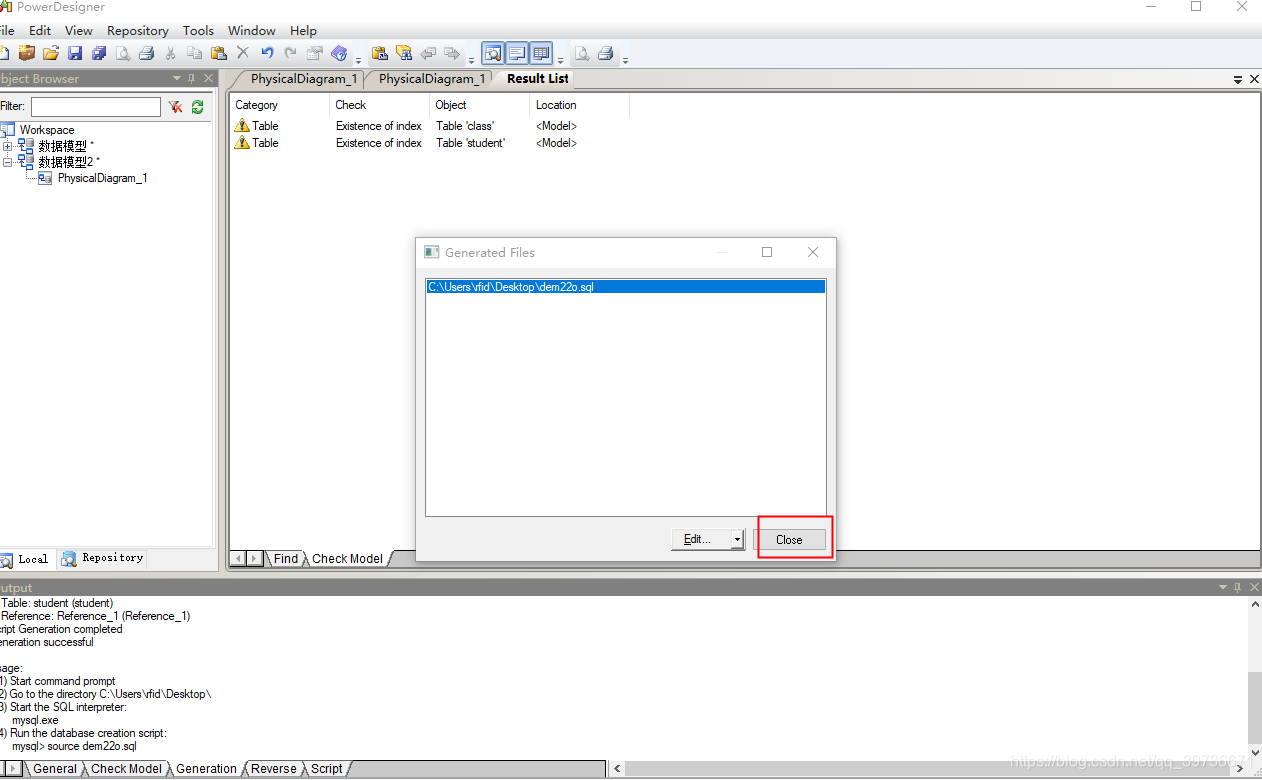Click the New Project box icon in toolbar
Screen dimensions: 1262x780
pyautogui.click(x=27, y=53)
